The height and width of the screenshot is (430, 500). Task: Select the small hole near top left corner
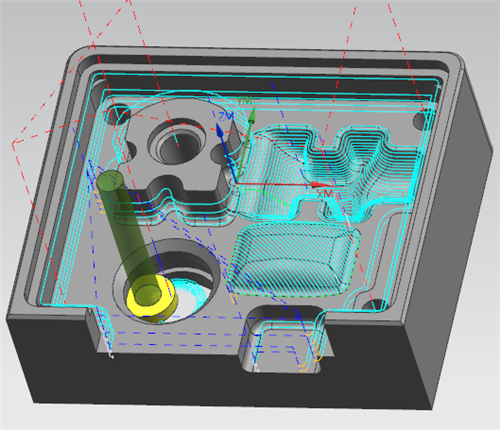point(115,115)
